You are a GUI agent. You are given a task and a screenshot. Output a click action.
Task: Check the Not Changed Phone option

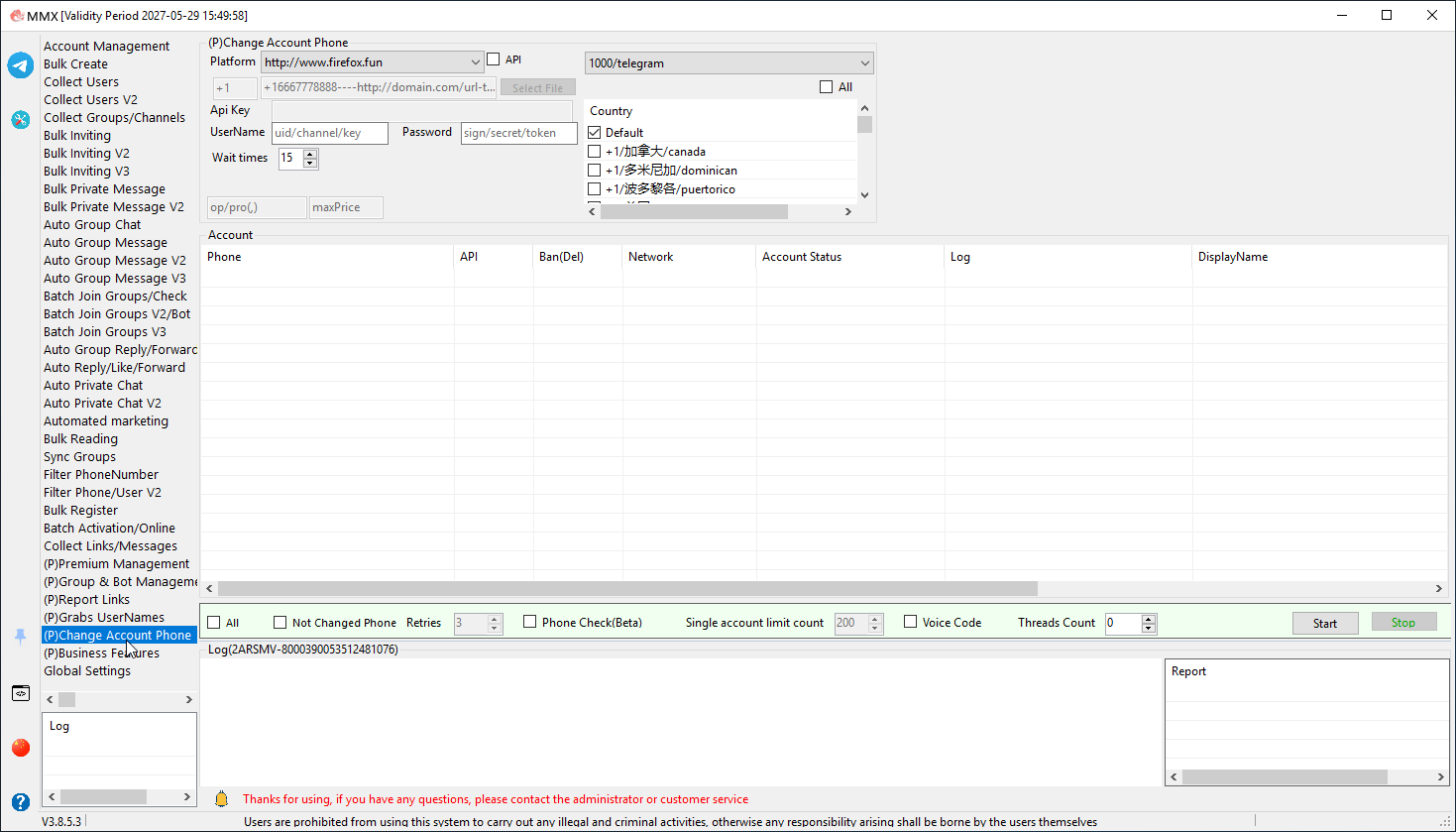click(280, 623)
